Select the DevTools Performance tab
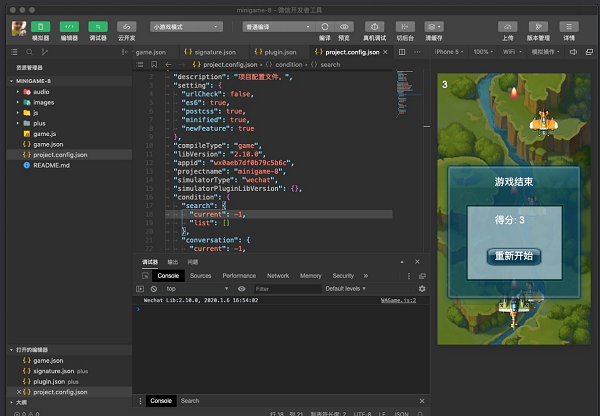The width and height of the screenshot is (600, 416). point(239,276)
